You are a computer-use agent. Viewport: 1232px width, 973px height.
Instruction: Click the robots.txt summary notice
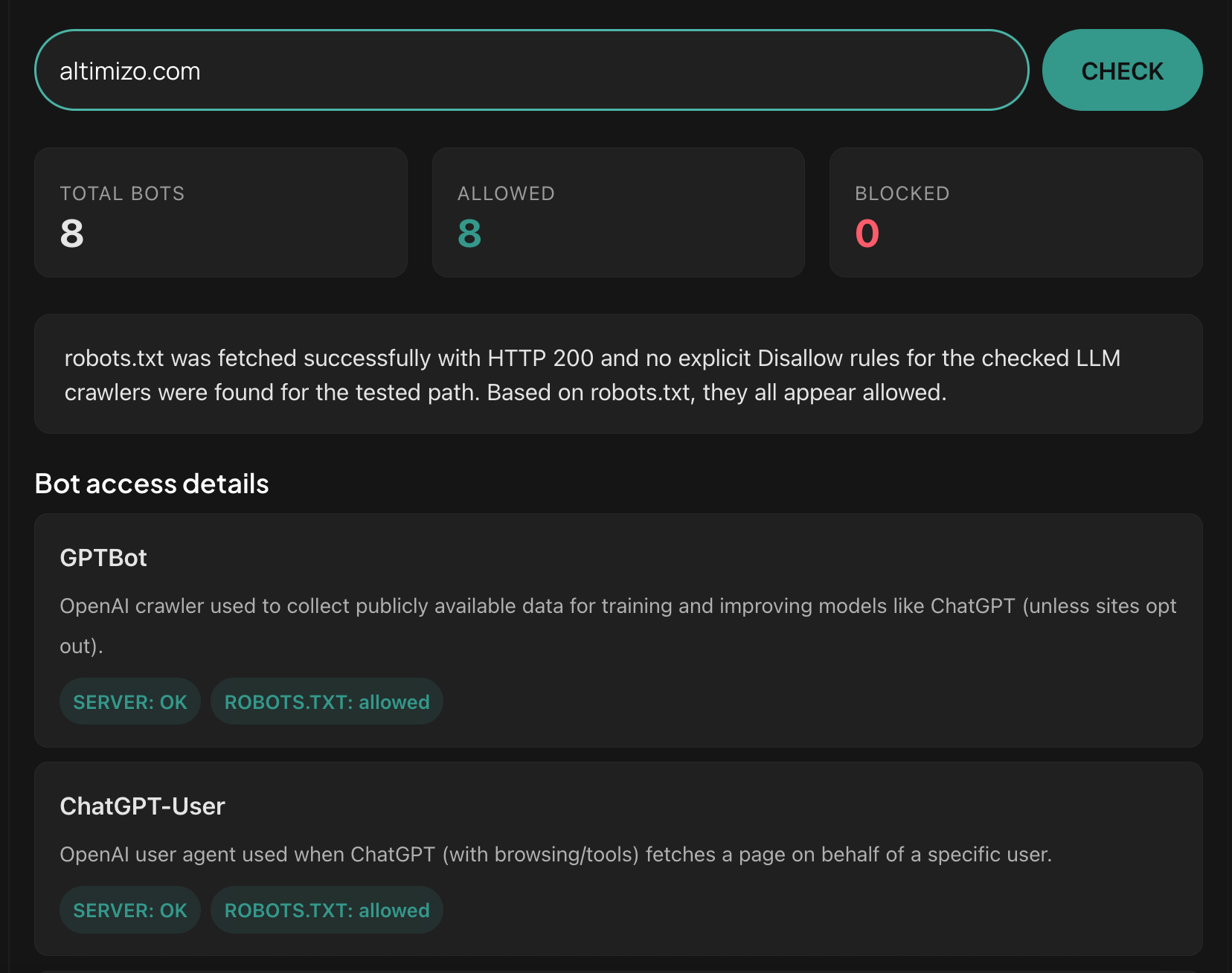pos(616,374)
